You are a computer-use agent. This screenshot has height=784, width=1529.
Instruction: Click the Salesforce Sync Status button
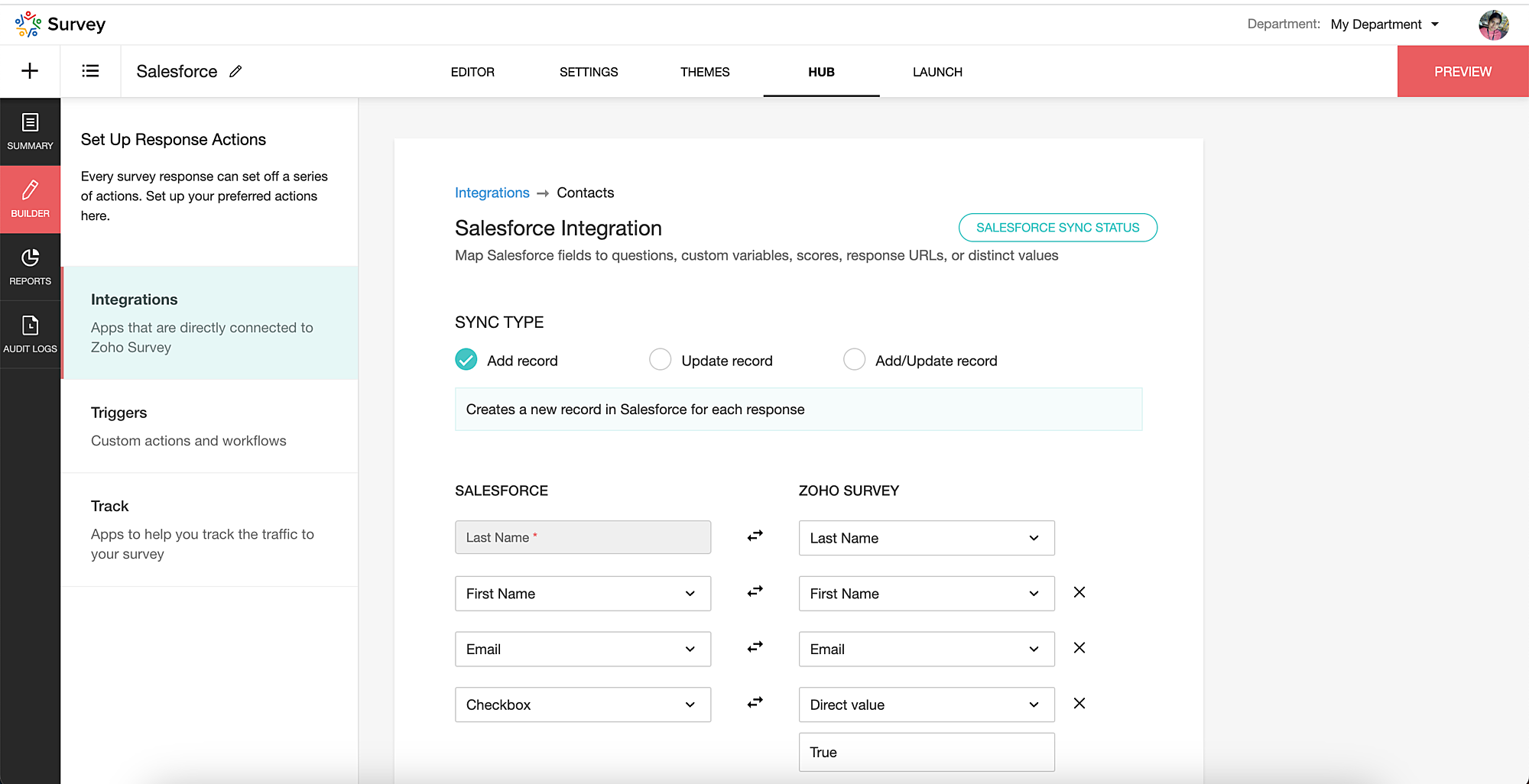click(x=1057, y=228)
